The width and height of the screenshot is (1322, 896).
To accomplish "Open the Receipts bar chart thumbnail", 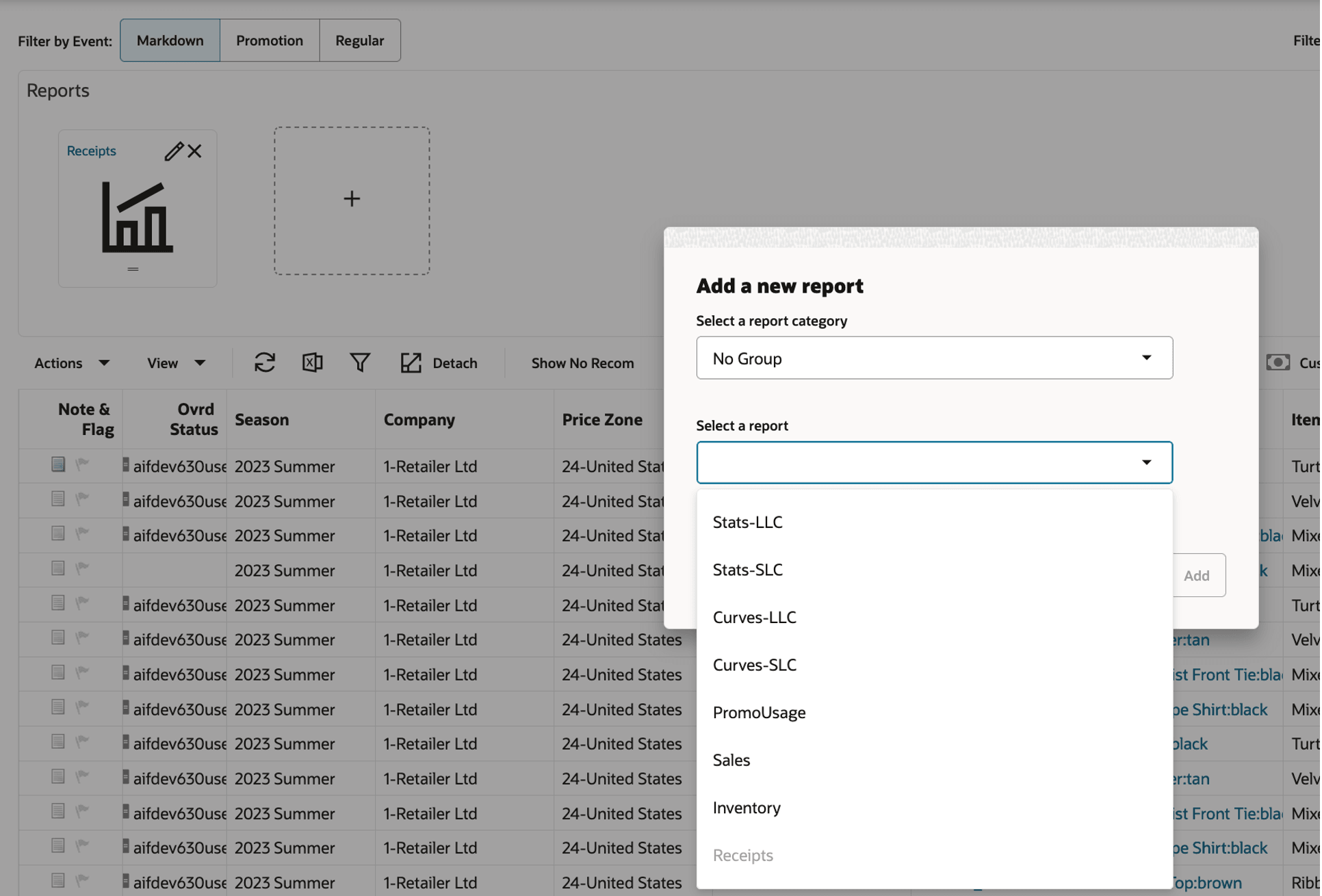I will (x=137, y=218).
